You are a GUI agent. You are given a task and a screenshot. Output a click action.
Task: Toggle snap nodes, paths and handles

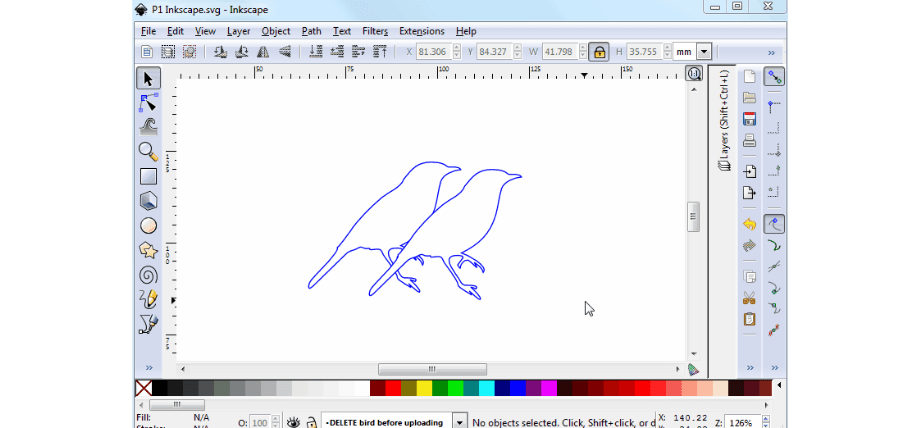[x=774, y=224]
